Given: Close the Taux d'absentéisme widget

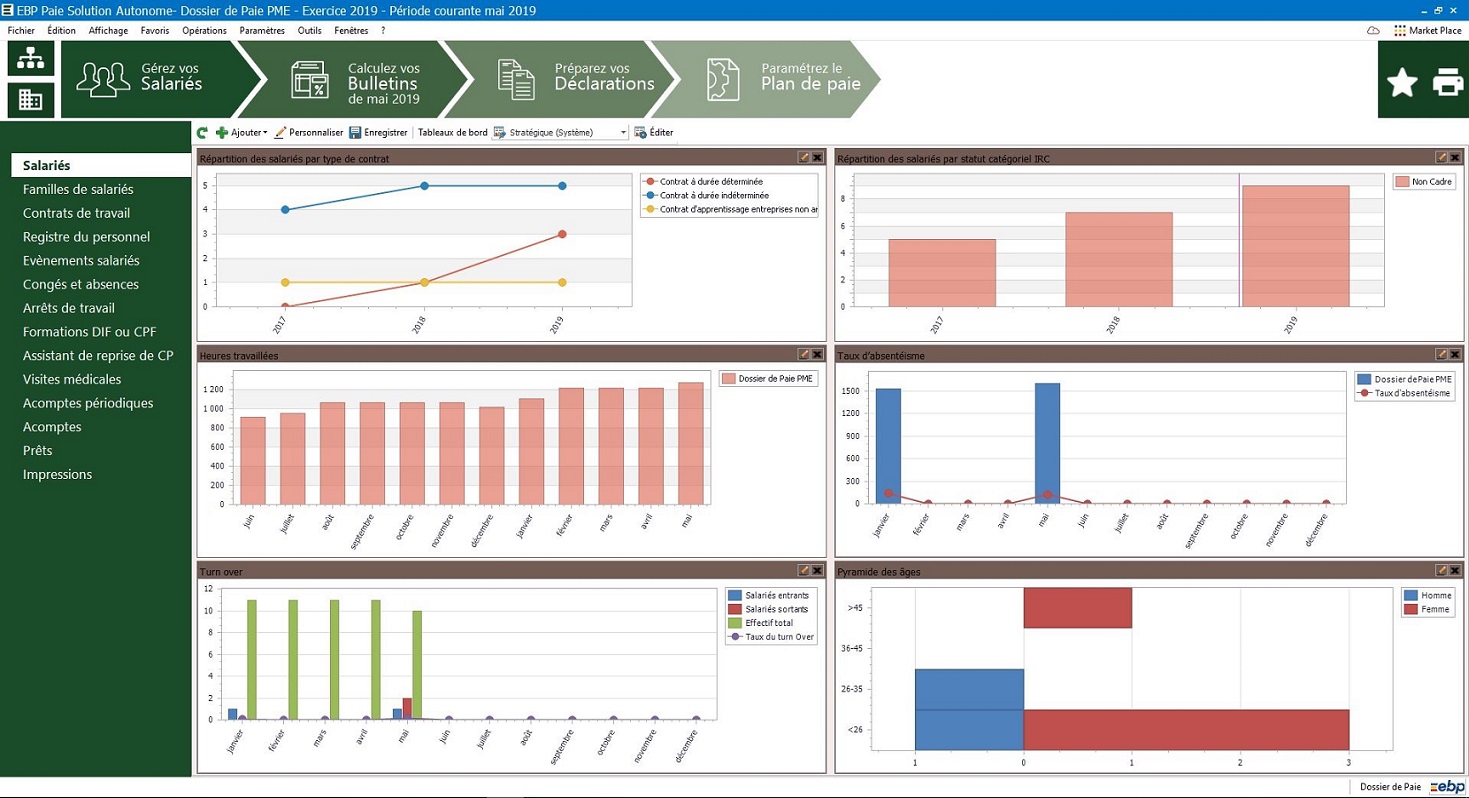Looking at the screenshot, I should pyautogui.click(x=1455, y=354).
